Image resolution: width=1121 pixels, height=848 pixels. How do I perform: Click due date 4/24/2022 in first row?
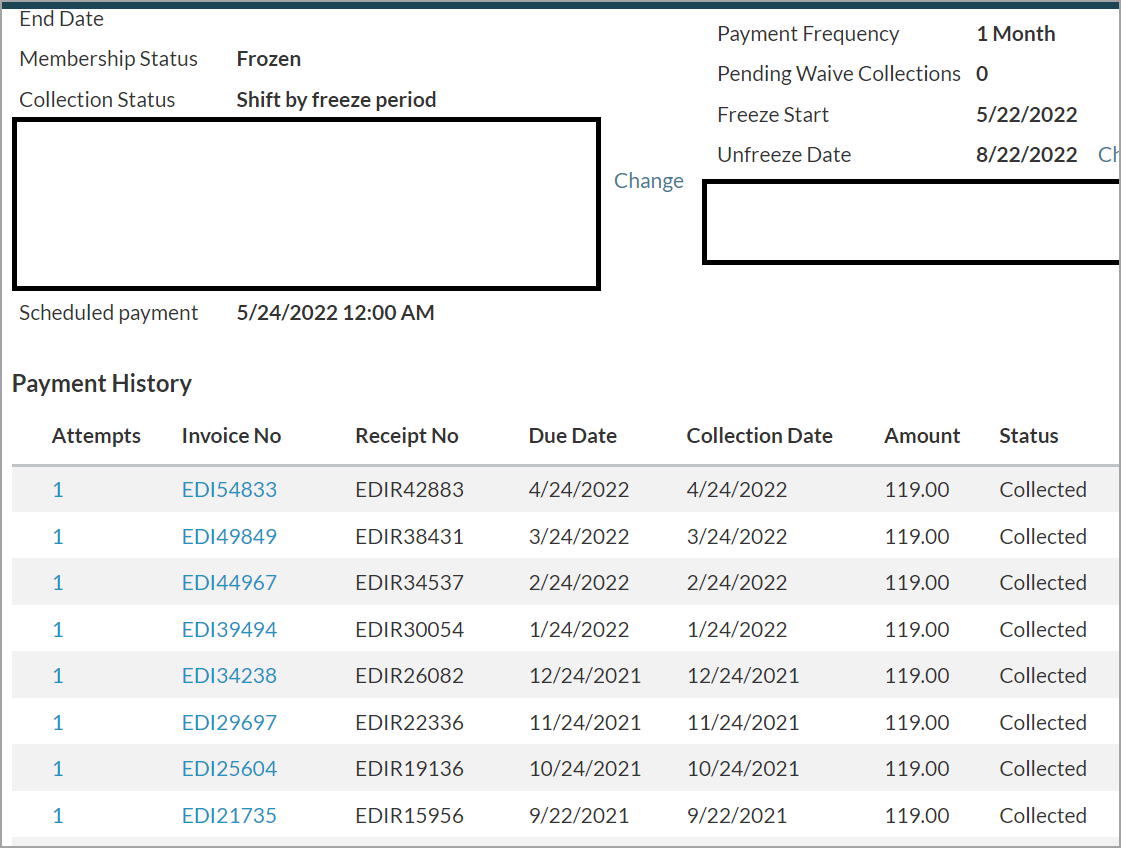[578, 490]
